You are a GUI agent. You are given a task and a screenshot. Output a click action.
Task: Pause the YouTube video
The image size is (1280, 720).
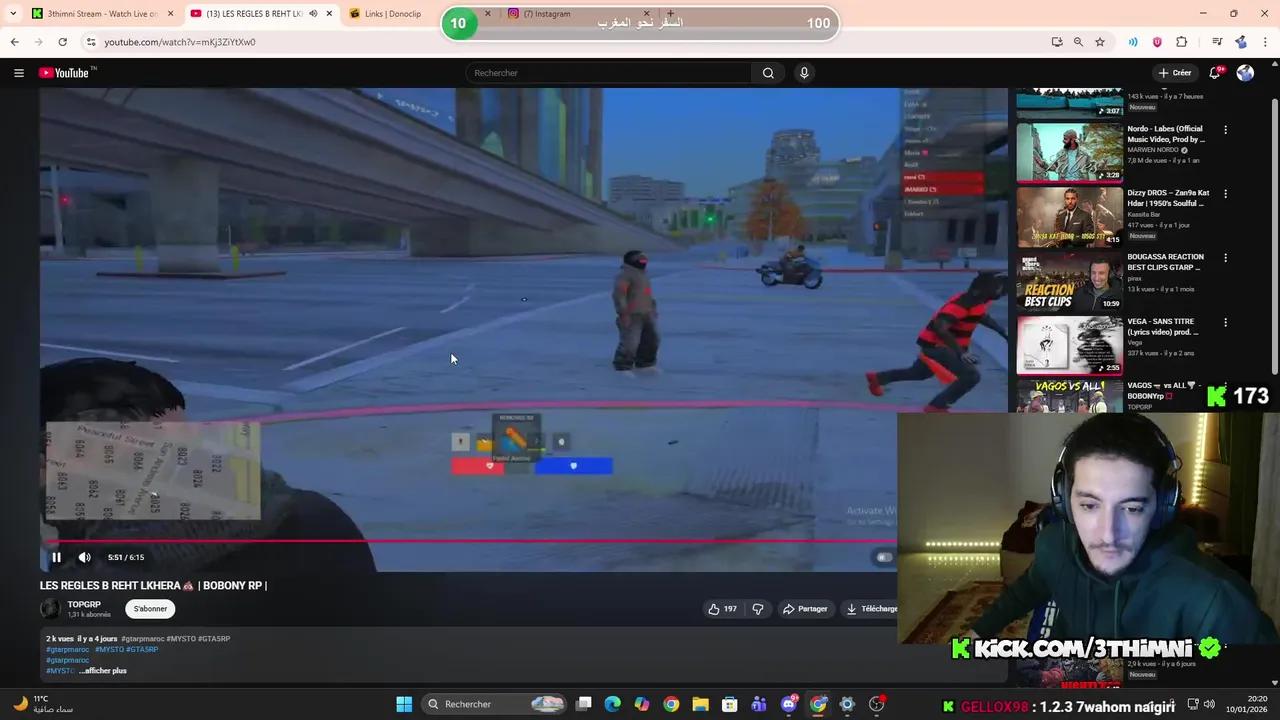tap(56, 557)
